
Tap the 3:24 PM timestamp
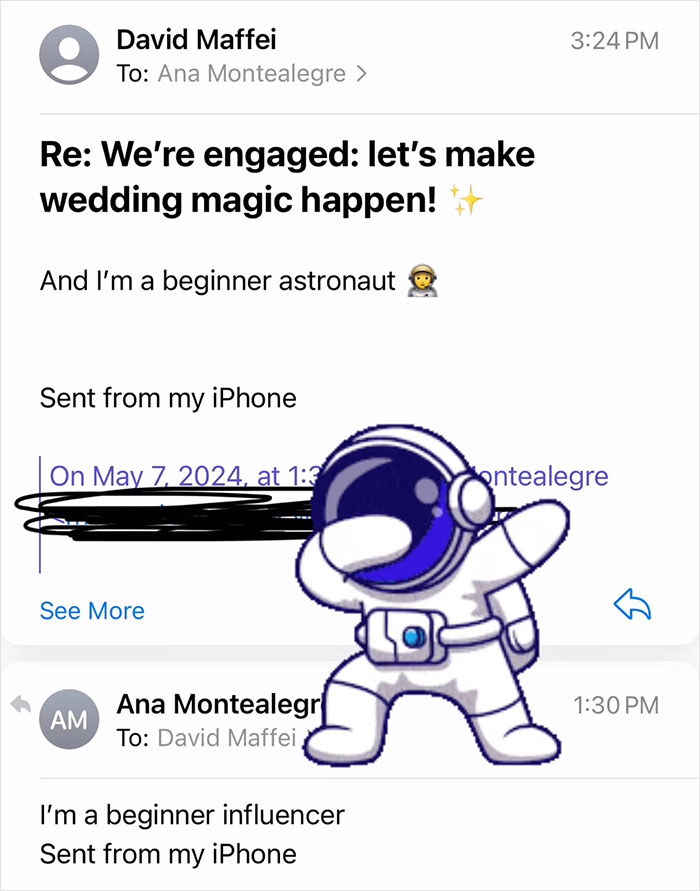614,41
